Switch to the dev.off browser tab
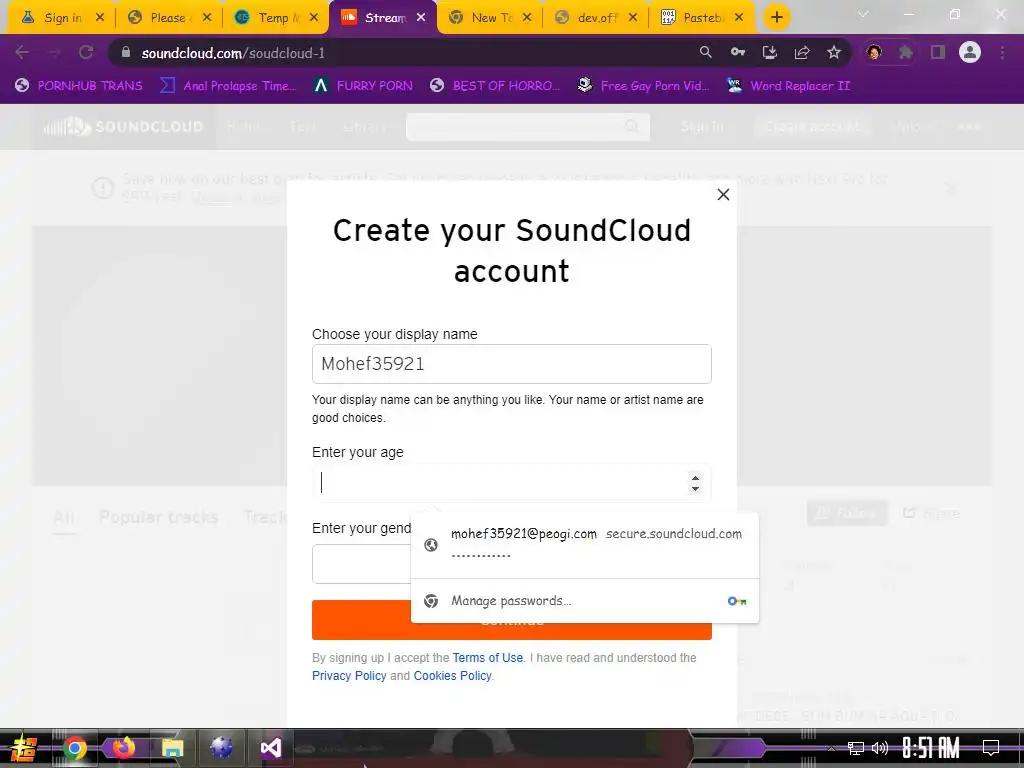 (594, 18)
